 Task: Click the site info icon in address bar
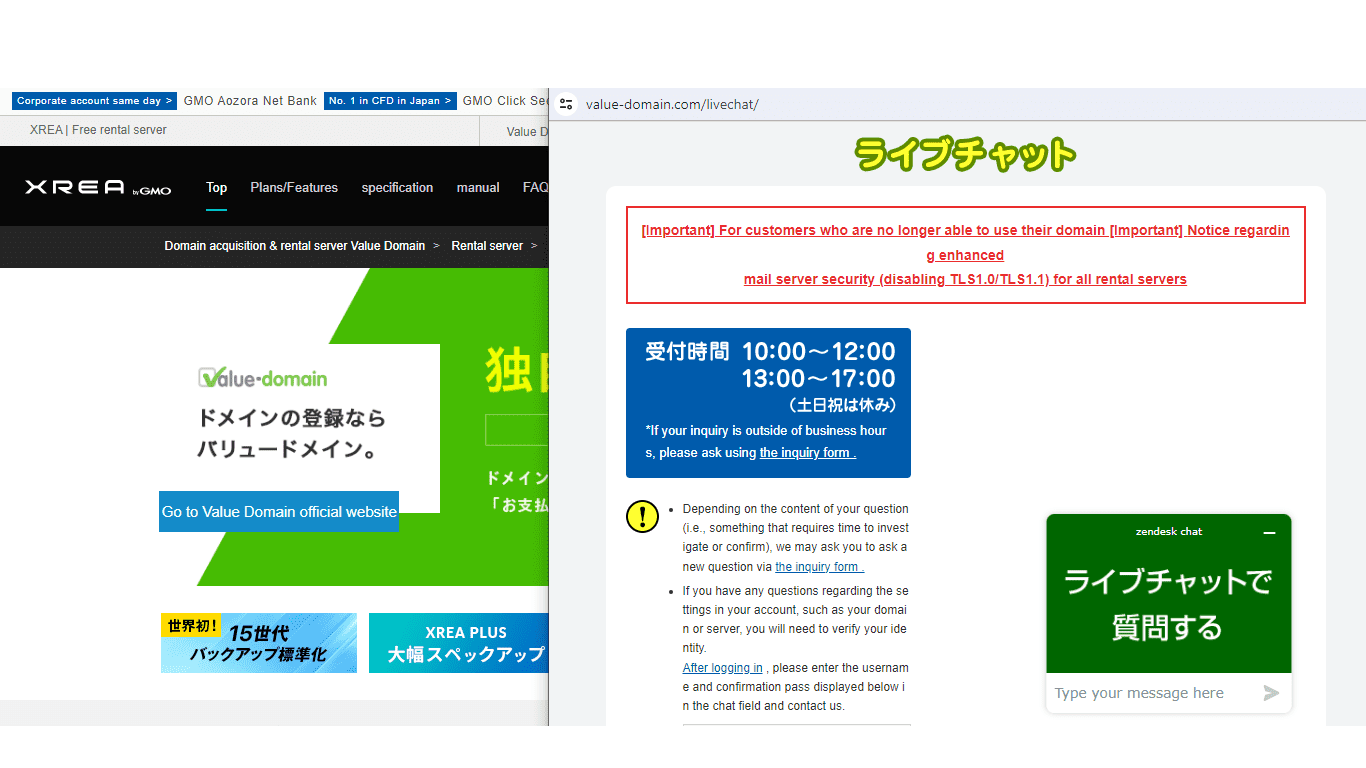tap(567, 104)
